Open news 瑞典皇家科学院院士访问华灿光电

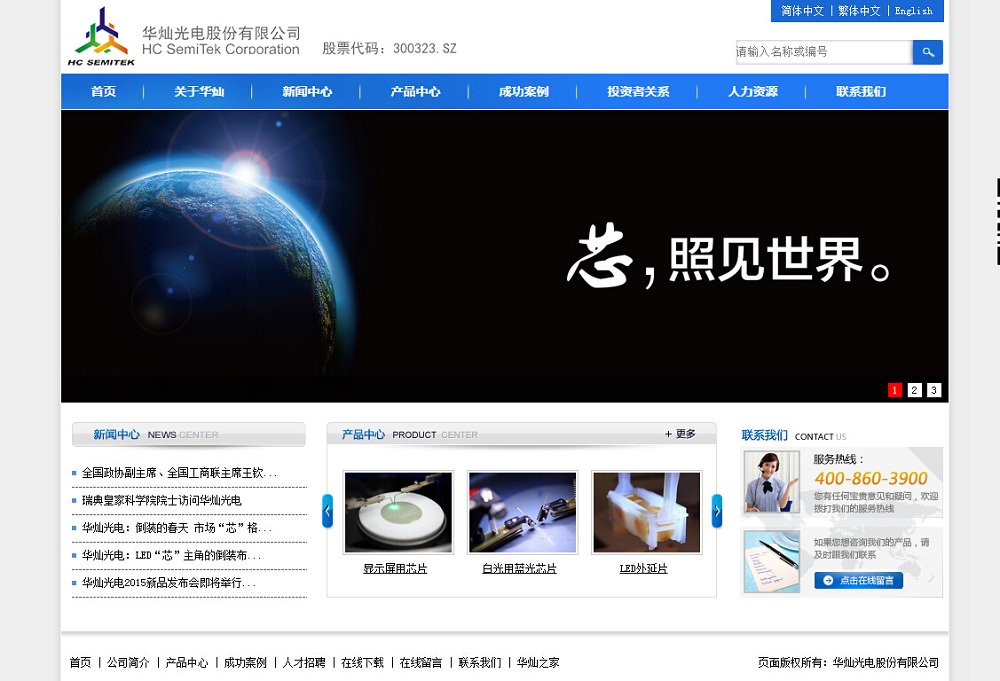point(161,501)
